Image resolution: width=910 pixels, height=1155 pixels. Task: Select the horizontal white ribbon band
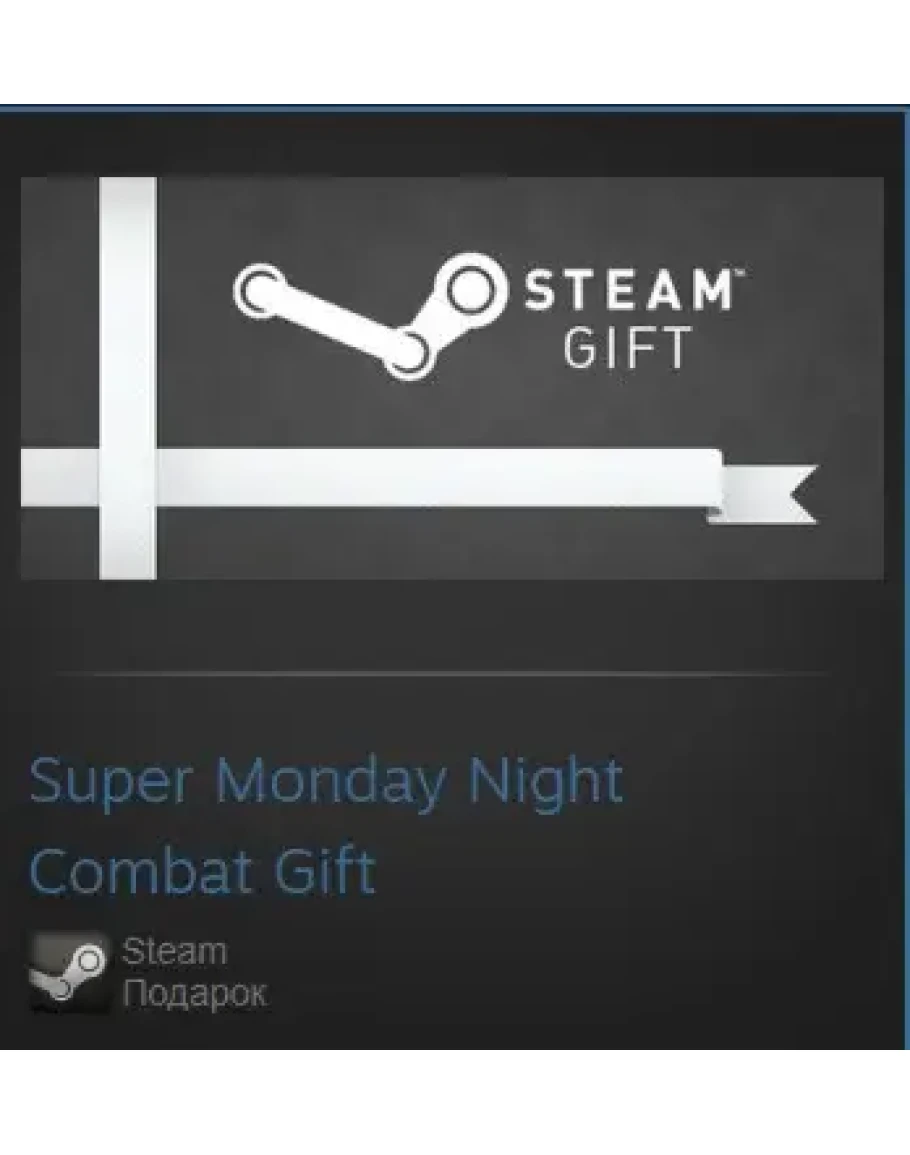(x=372, y=477)
